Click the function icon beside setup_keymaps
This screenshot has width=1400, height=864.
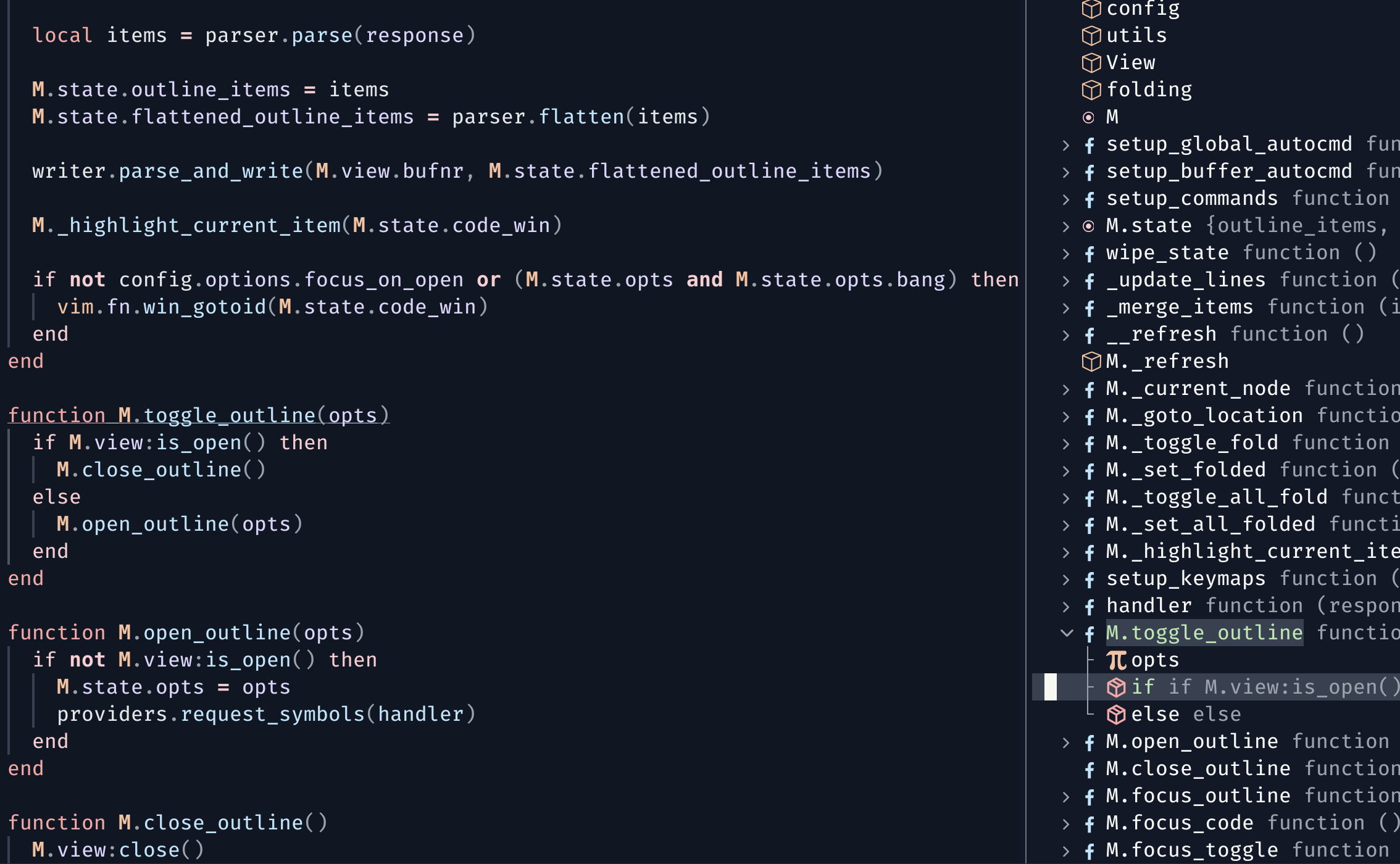click(x=1090, y=579)
